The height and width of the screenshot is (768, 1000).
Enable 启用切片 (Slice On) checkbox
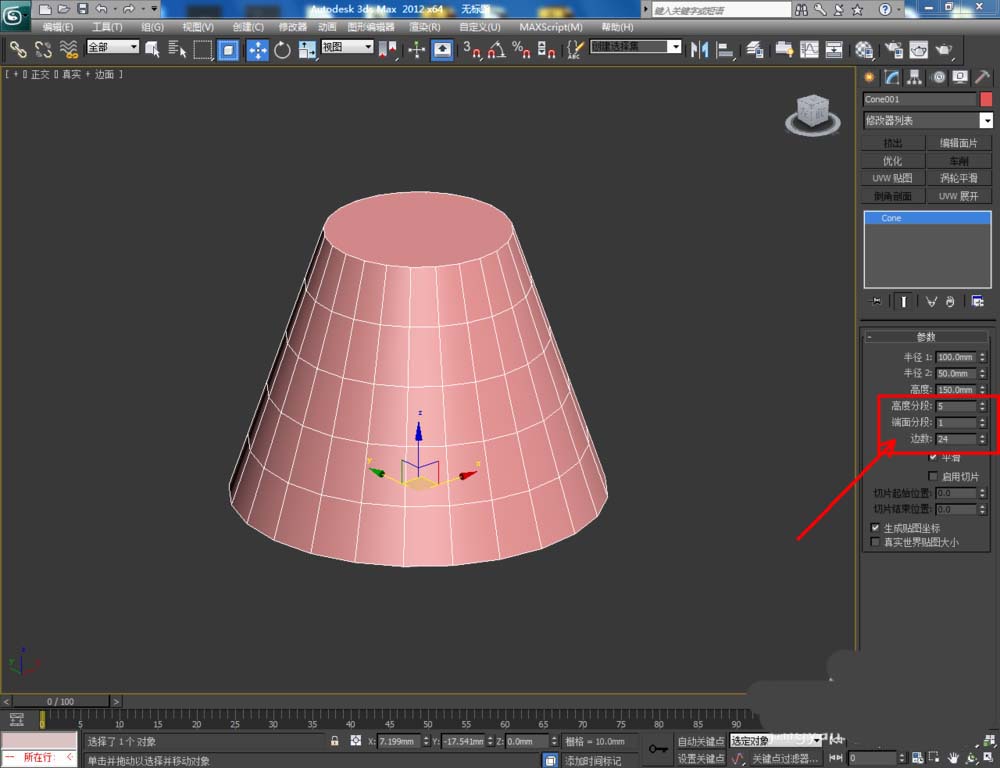point(933,476)
